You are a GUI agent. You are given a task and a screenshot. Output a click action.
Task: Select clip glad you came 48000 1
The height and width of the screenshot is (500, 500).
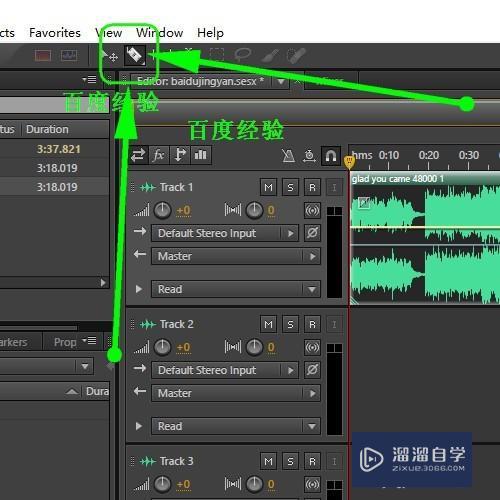tap(425, 237)
